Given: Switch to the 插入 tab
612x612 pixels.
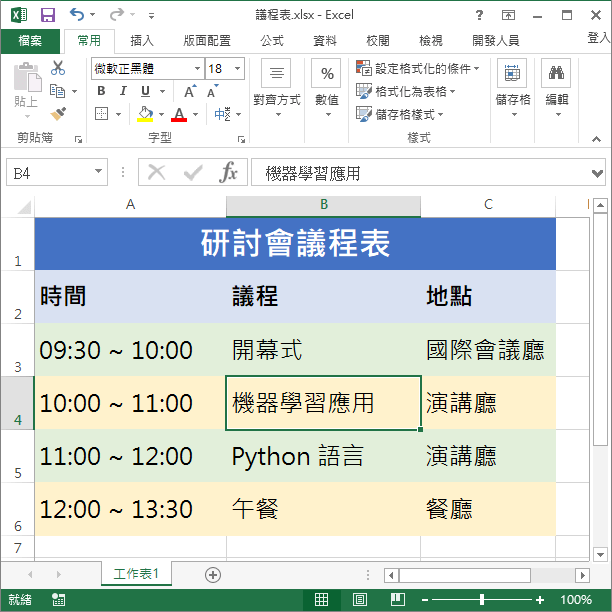Looking at the screenshot, I should [142, 41].
